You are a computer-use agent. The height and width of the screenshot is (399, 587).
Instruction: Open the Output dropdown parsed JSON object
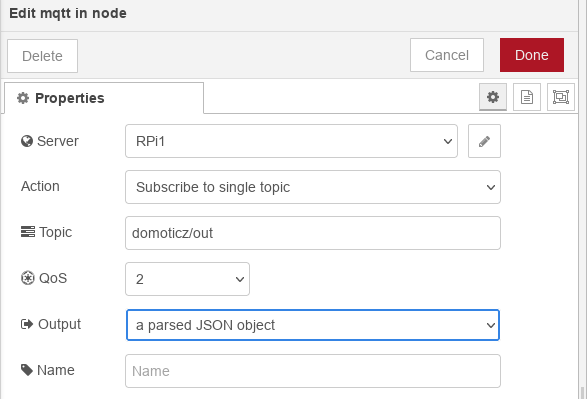pyautogui.click(x=313, y=325)
